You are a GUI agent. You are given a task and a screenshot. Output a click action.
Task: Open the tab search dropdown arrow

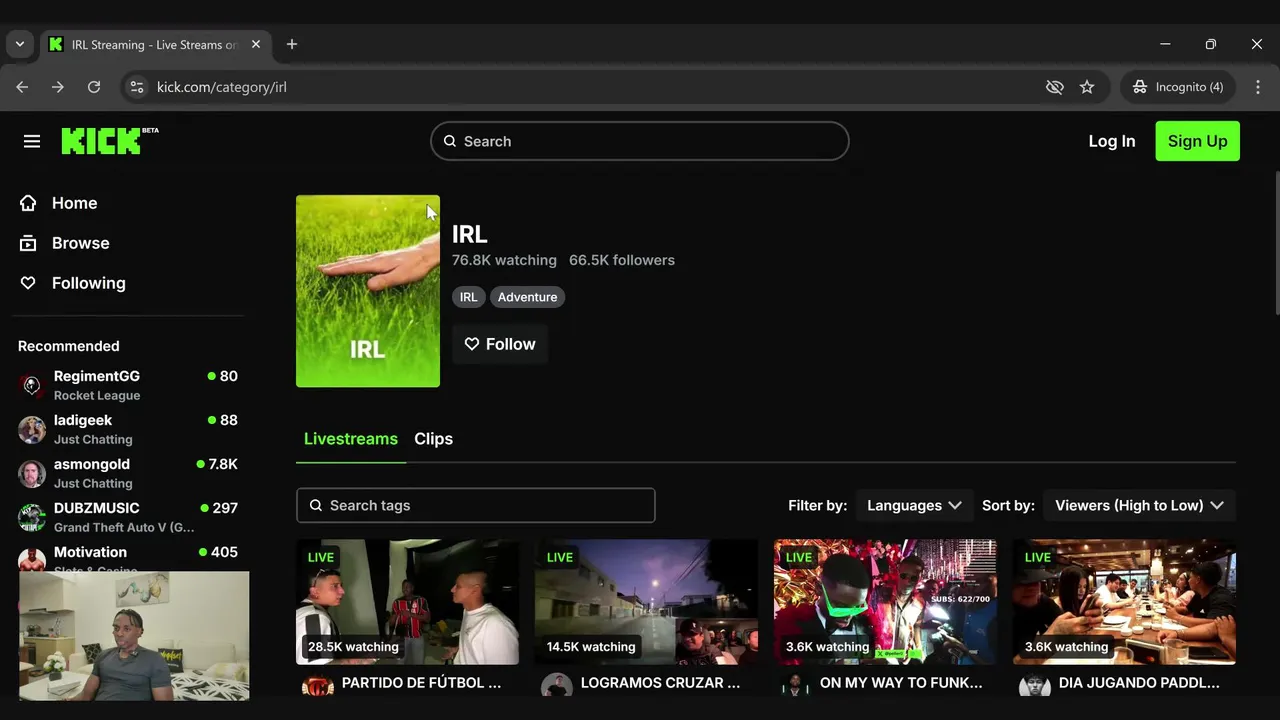click(x=20, y=44)
